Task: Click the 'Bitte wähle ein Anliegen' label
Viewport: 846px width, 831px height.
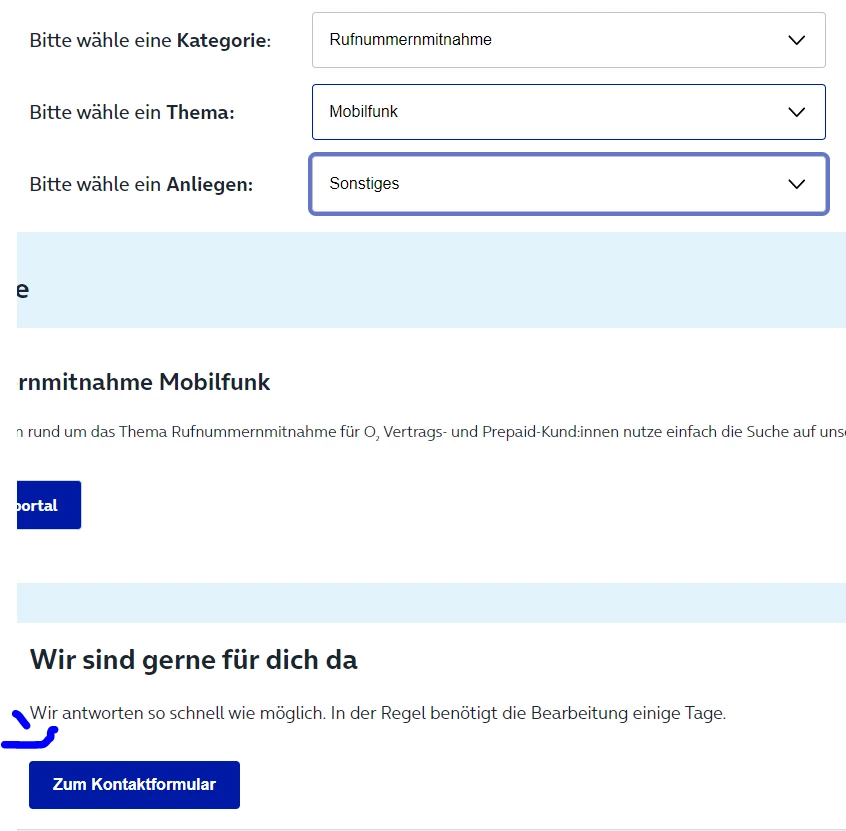Action: pyautogui.click(x=141, y=185)
